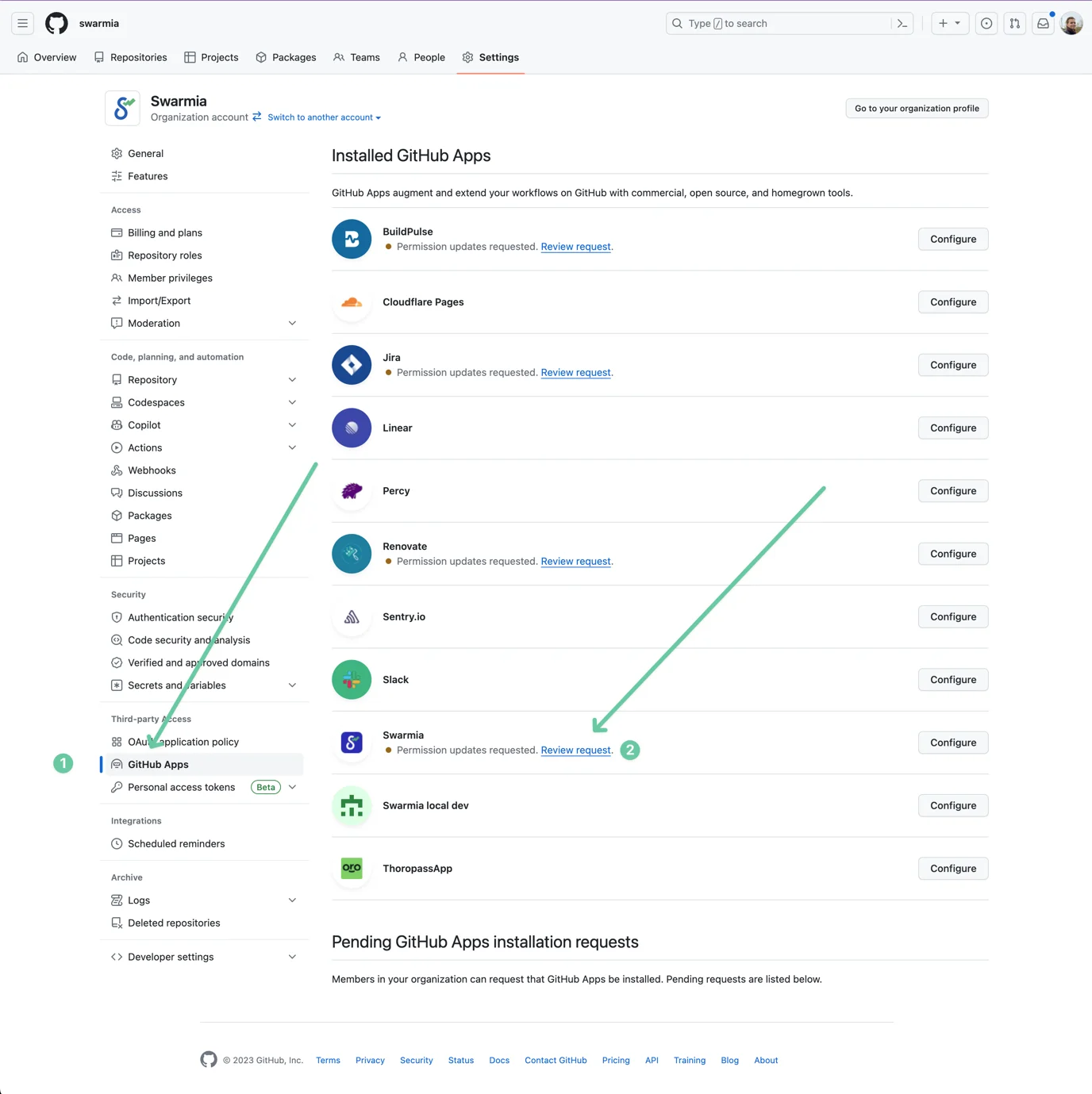This screenshot has width=1092, height=1094.
Task: Click the BuildPulse app logo
Action: (352, 239)
